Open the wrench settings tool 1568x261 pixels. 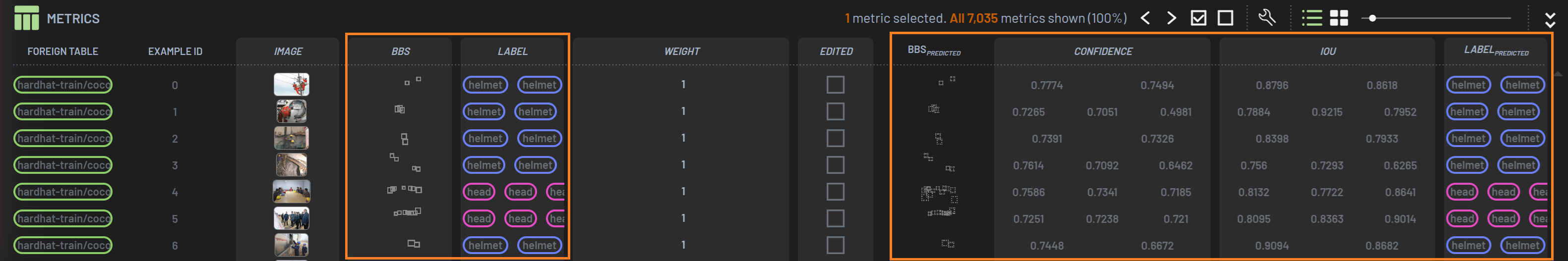[x=1266, y=18]
